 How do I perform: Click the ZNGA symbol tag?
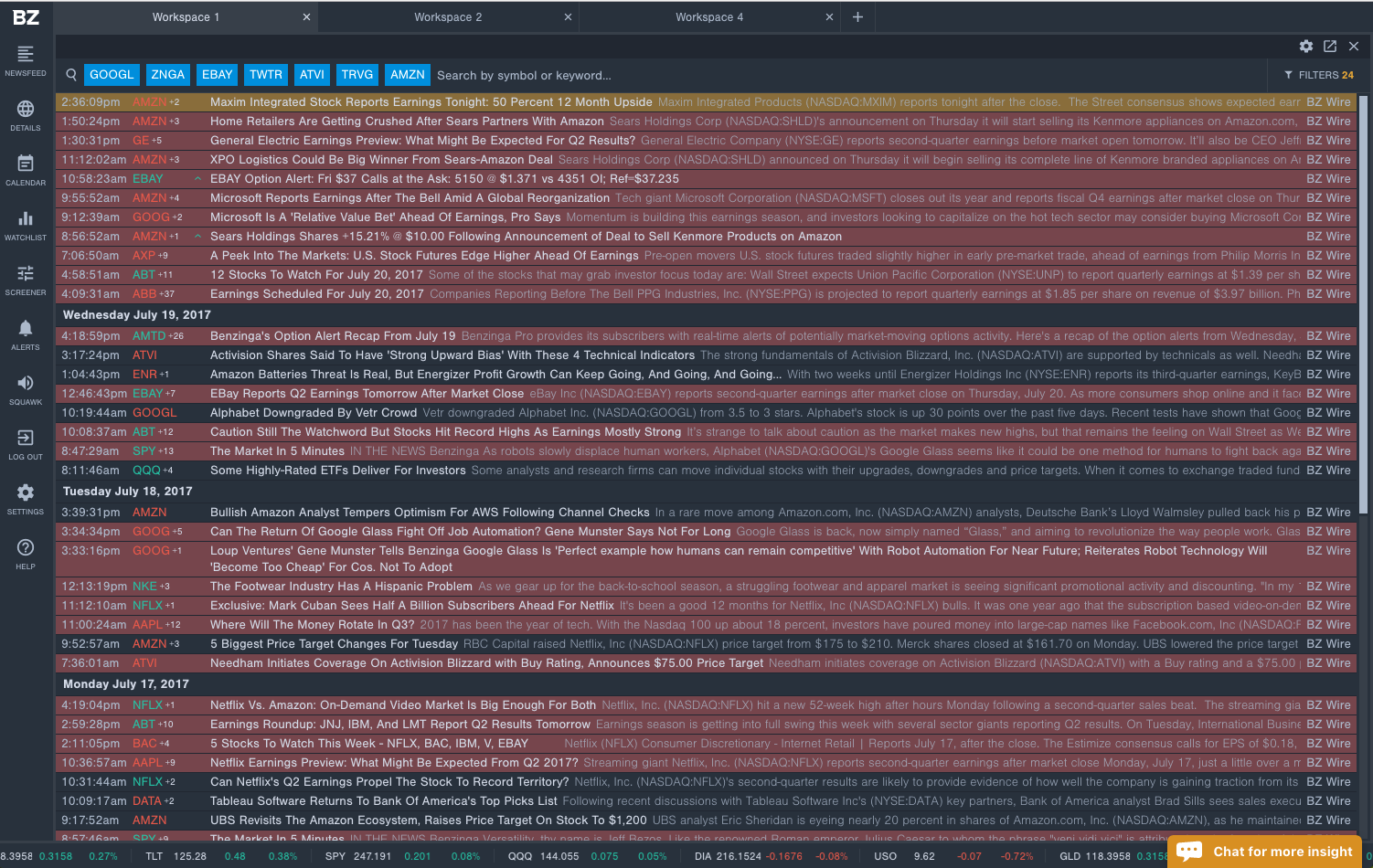click(168, 75)
